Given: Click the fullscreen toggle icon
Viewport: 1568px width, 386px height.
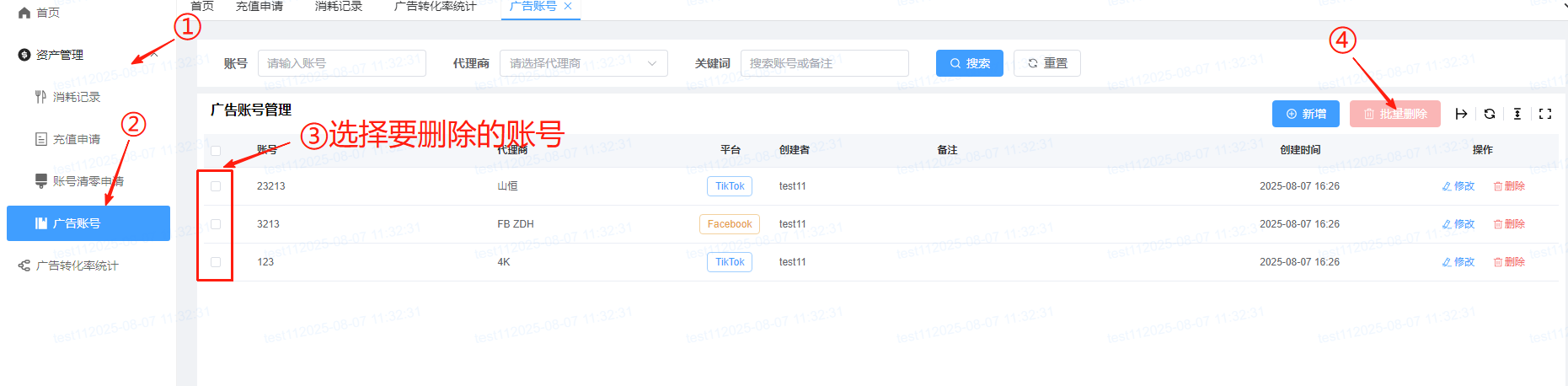Looking at the screenshot, I should 1544,114.
